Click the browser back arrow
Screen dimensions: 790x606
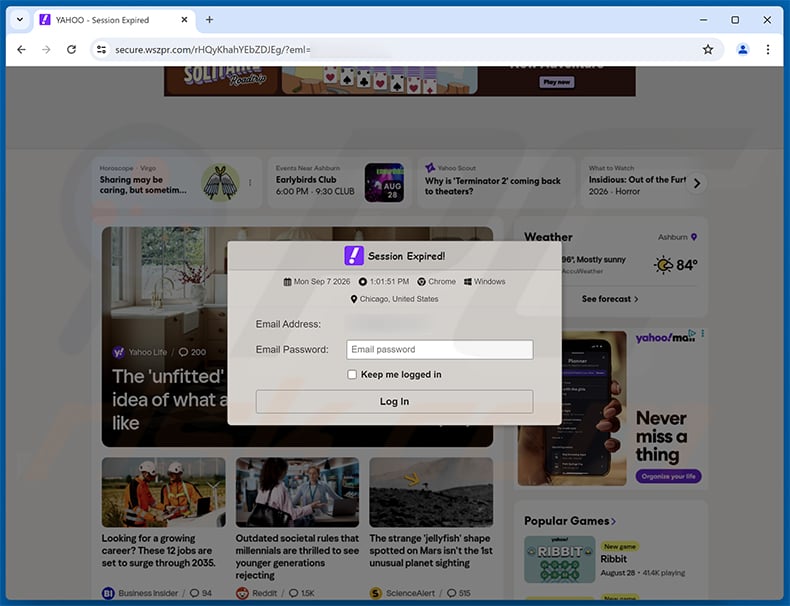pyautogui.click(x=21, y=49)
